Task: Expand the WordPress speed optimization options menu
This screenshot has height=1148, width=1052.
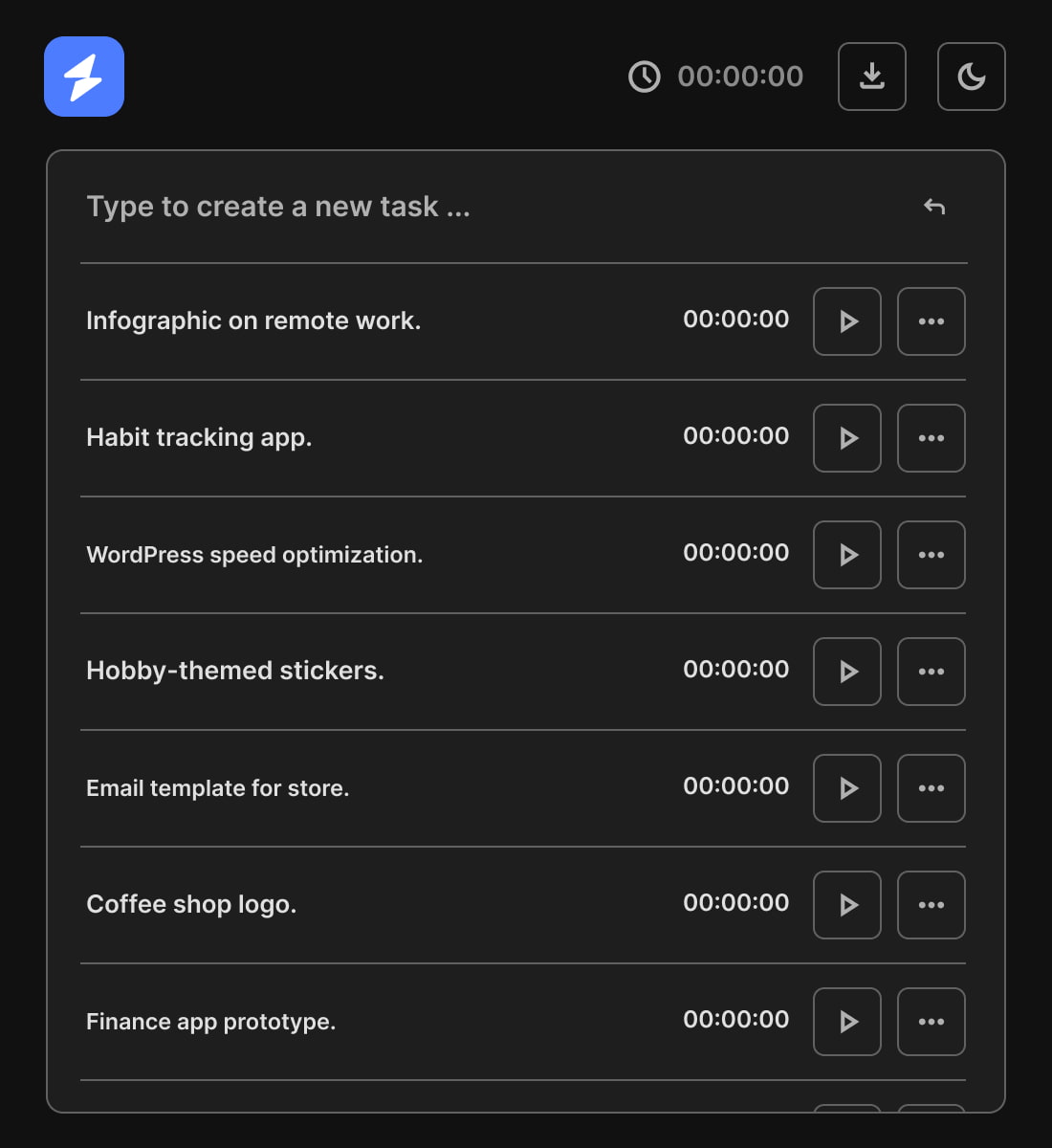Action: pyautogui.click(x=931, y=555)
